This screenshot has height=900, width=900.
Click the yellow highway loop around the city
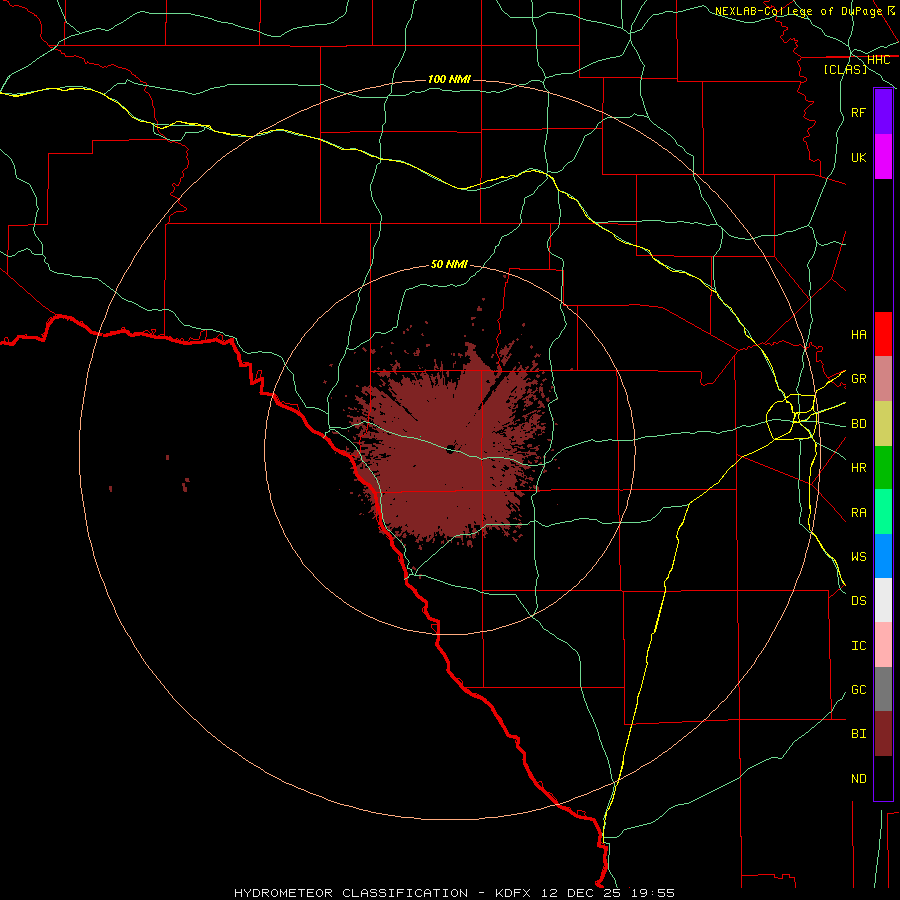click(790, 417)
